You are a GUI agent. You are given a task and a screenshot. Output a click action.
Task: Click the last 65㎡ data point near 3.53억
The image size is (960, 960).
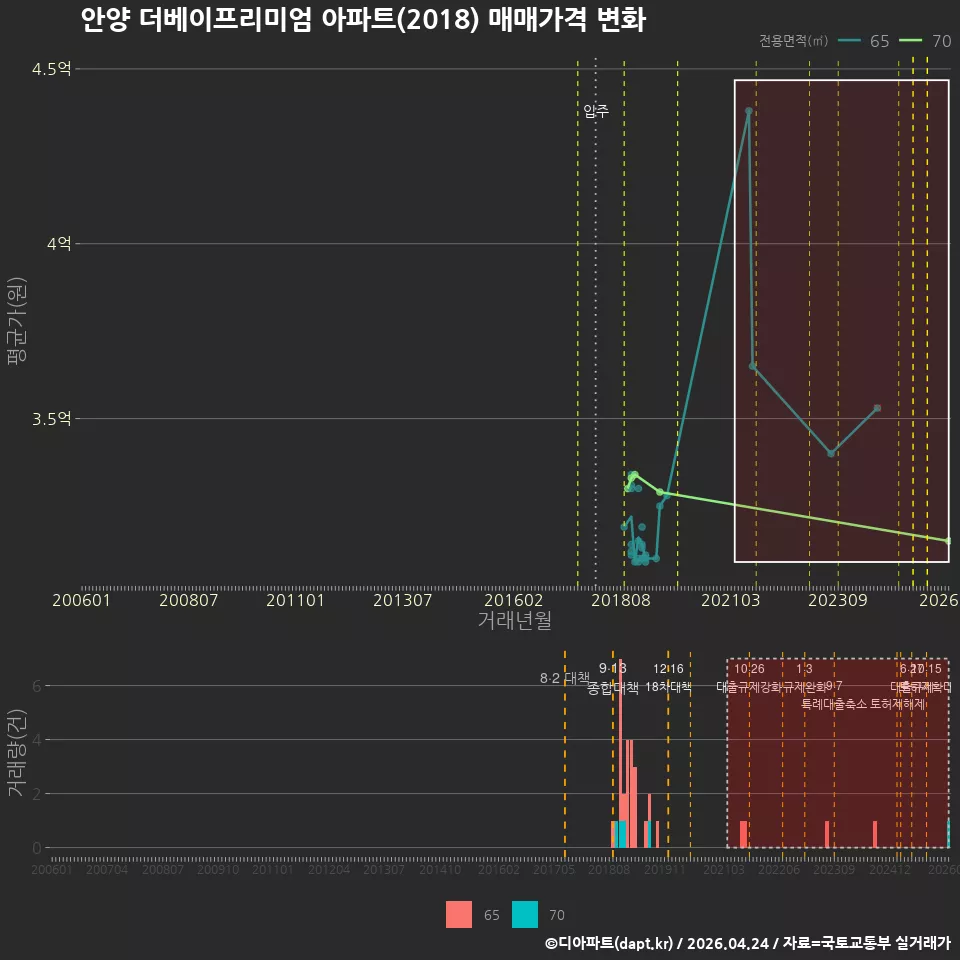pyautogui.click(x=877, y=408)
